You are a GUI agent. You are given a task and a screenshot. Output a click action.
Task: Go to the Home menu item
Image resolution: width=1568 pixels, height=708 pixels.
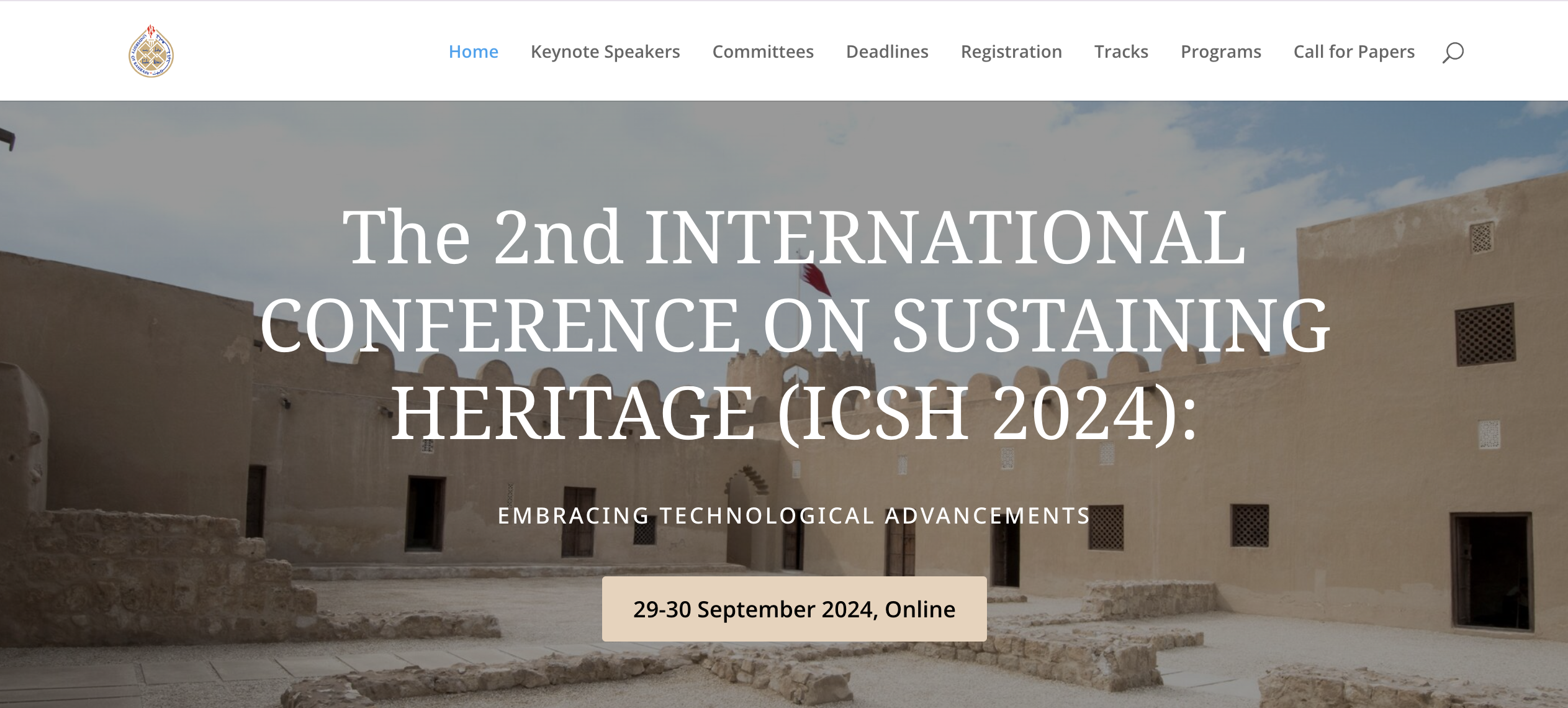pyautogui.click(x=473, y=52)
